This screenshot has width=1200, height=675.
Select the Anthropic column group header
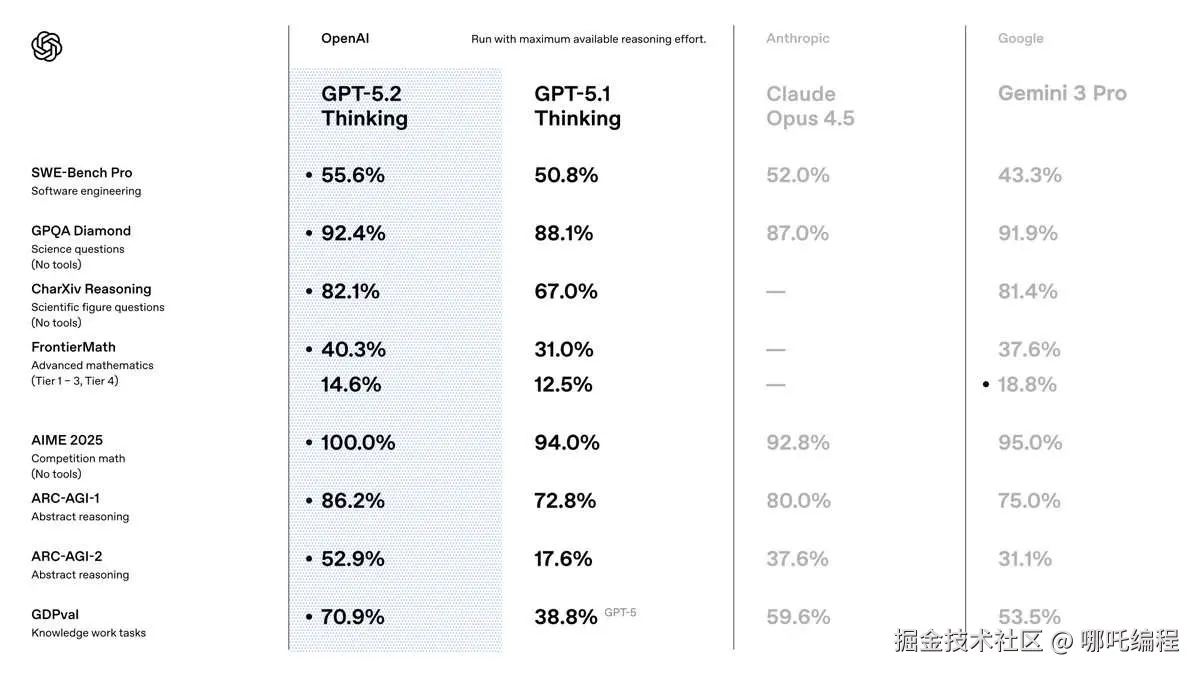pyautogui.click(x=797, y=39)
